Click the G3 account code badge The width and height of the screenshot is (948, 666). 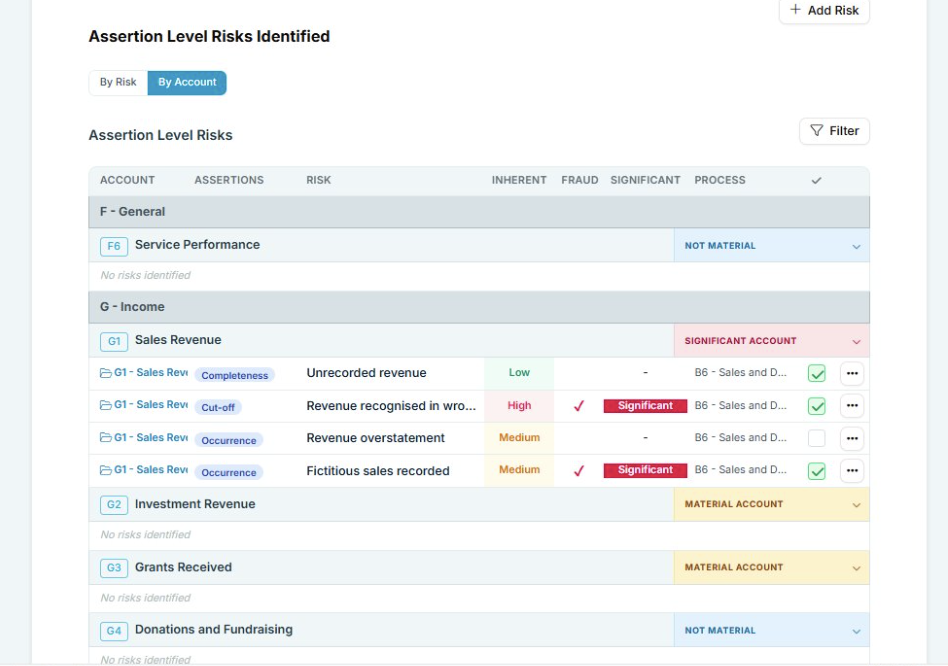pyautogui.click(x=114, y=567)
